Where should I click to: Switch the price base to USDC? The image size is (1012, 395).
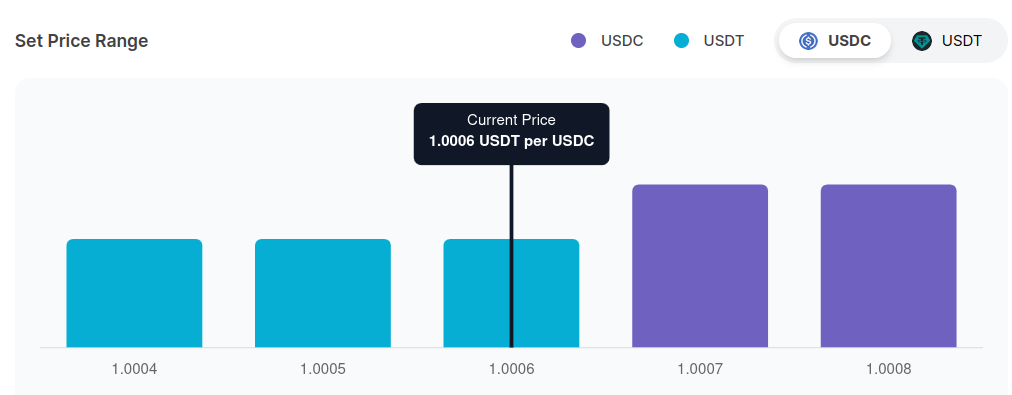pyautogui.click(x=835, y=41)
